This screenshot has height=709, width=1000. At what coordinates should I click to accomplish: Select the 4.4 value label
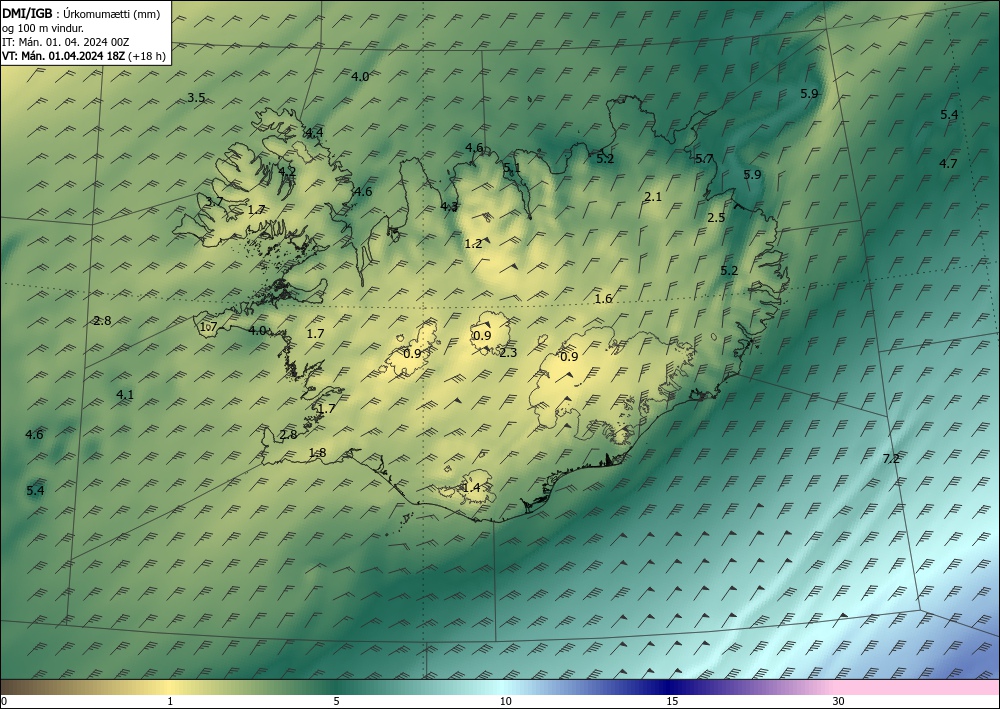click(x=314, y=133)
